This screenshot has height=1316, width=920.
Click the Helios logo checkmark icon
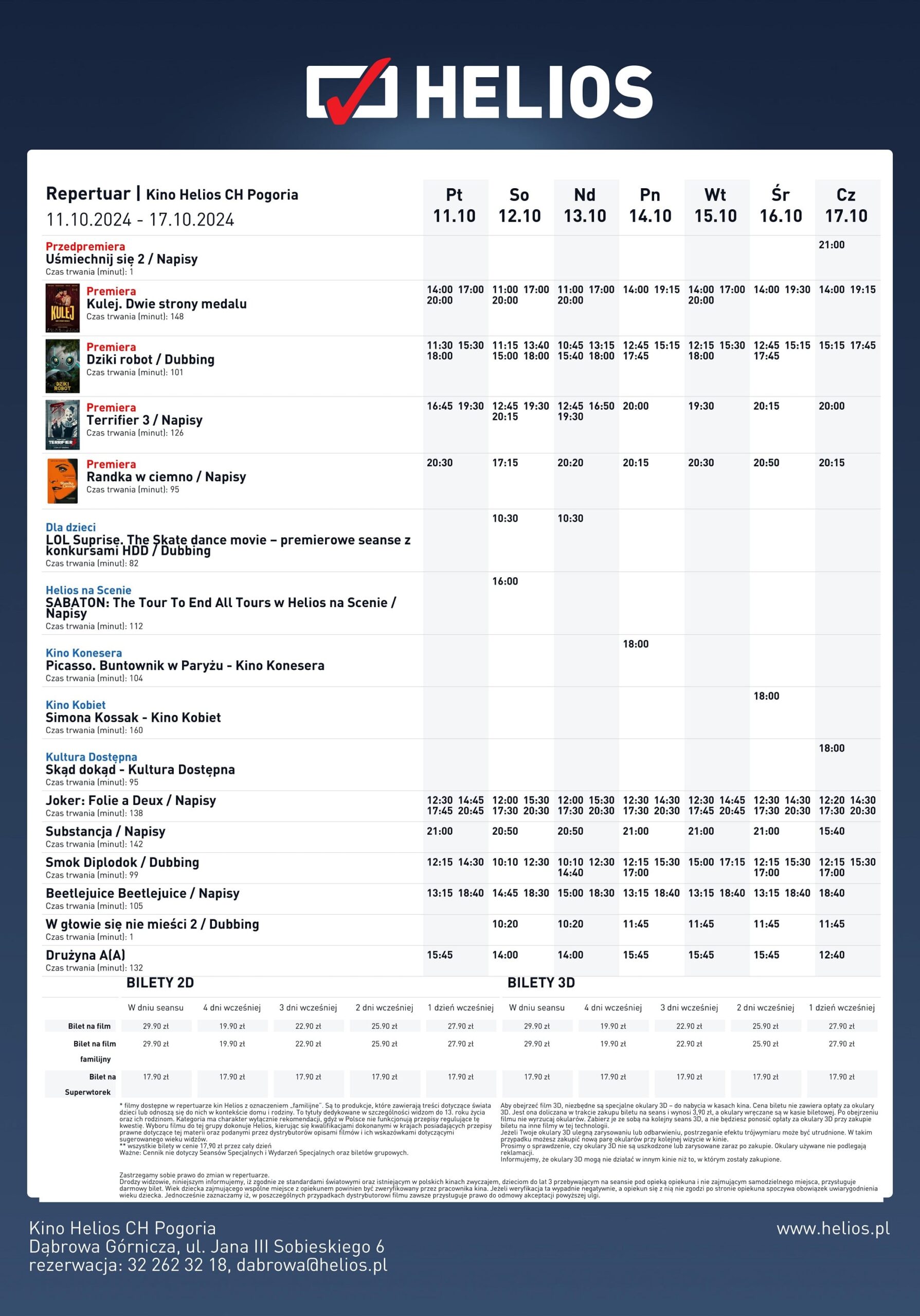[352, 90]
